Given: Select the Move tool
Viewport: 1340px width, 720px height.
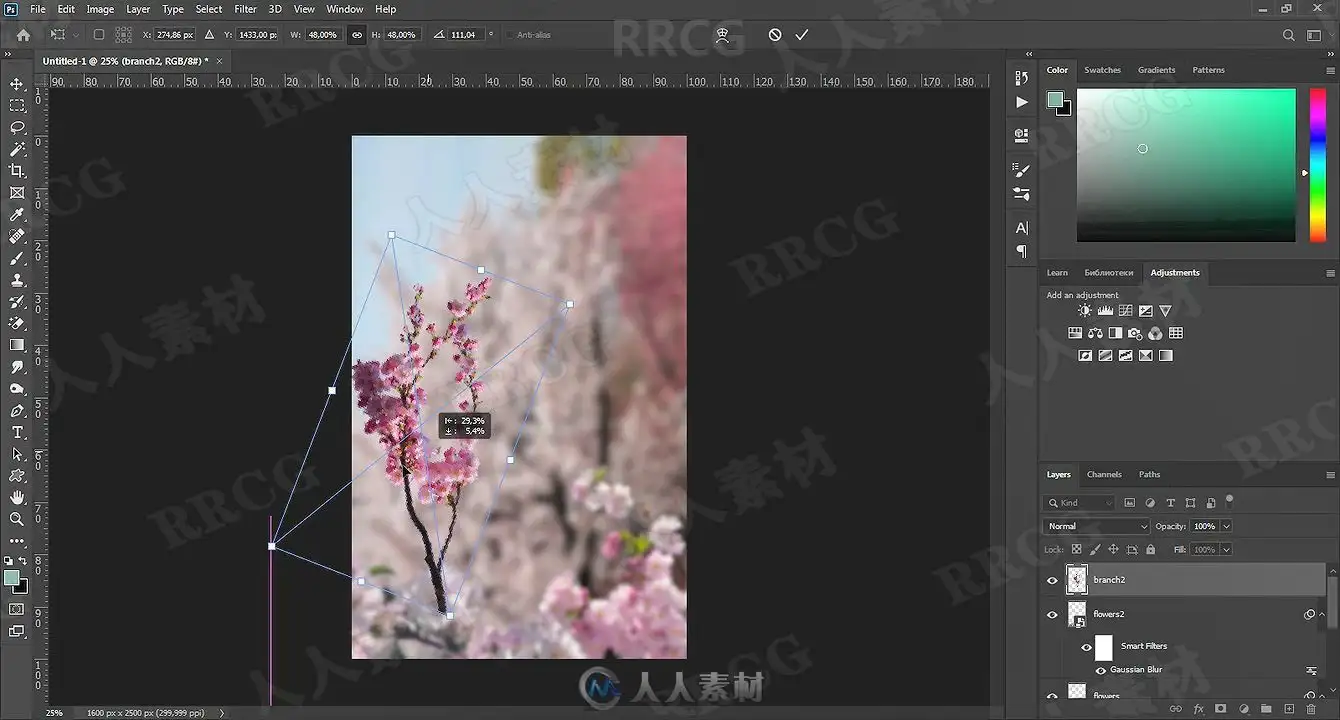Looking at the screenshot, I should click(x=17, y=84).
